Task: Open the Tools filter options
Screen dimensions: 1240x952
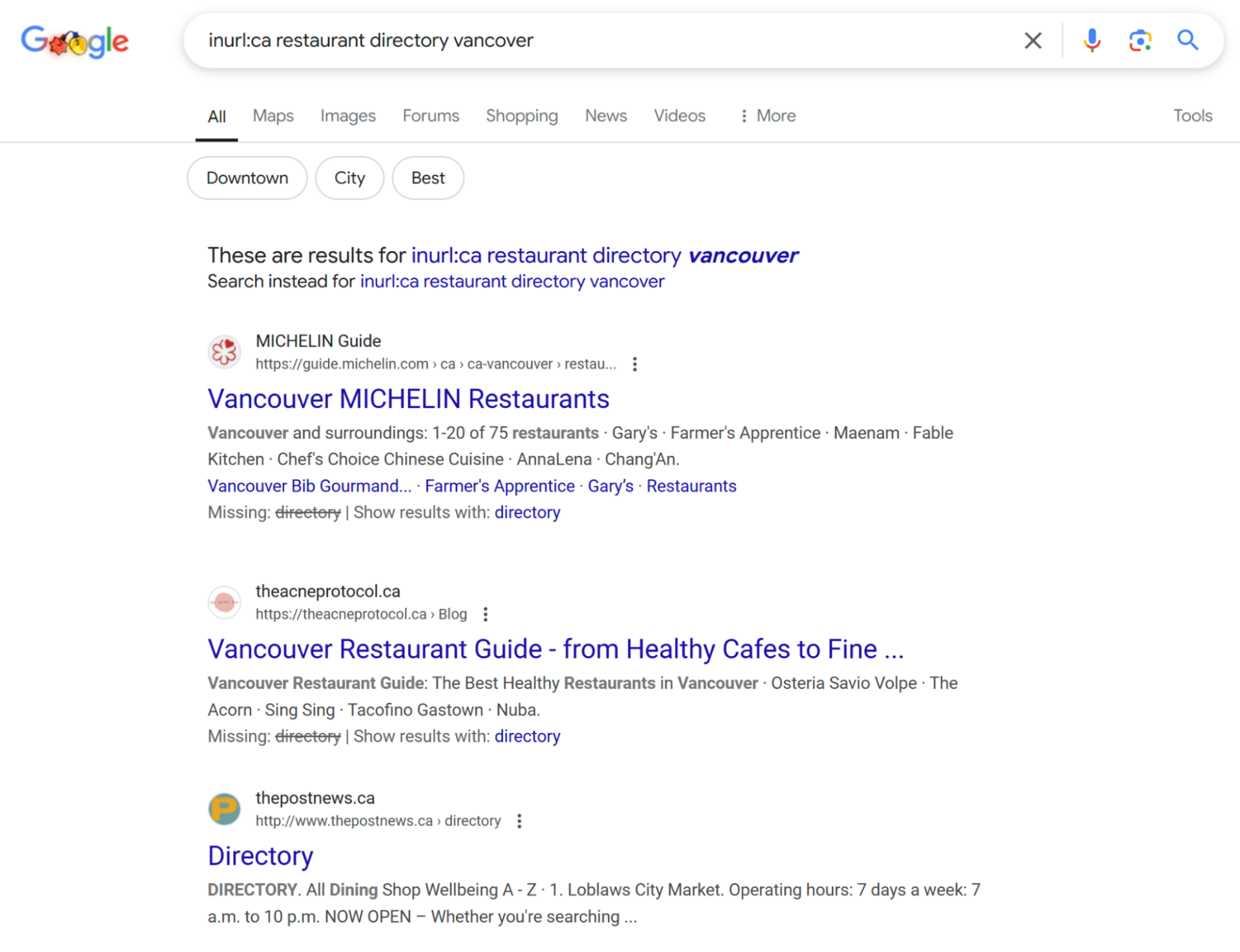Action: [x=1192, y=116]
